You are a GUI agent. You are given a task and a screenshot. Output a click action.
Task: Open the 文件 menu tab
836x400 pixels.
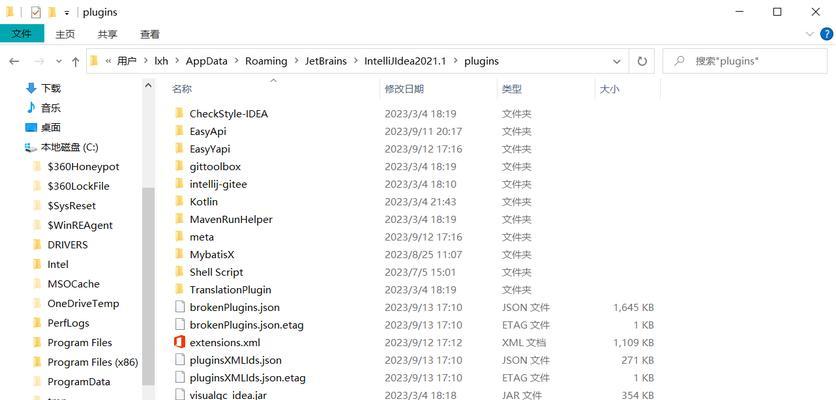pyautogui.click(x=21, y=34)
